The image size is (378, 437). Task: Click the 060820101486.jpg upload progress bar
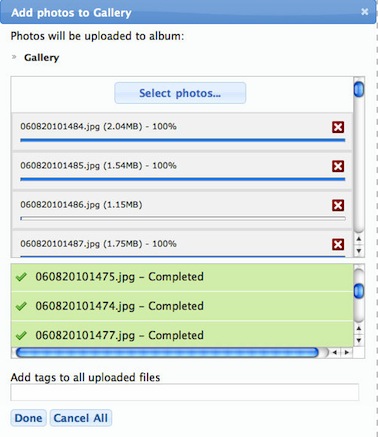point(183,218)
